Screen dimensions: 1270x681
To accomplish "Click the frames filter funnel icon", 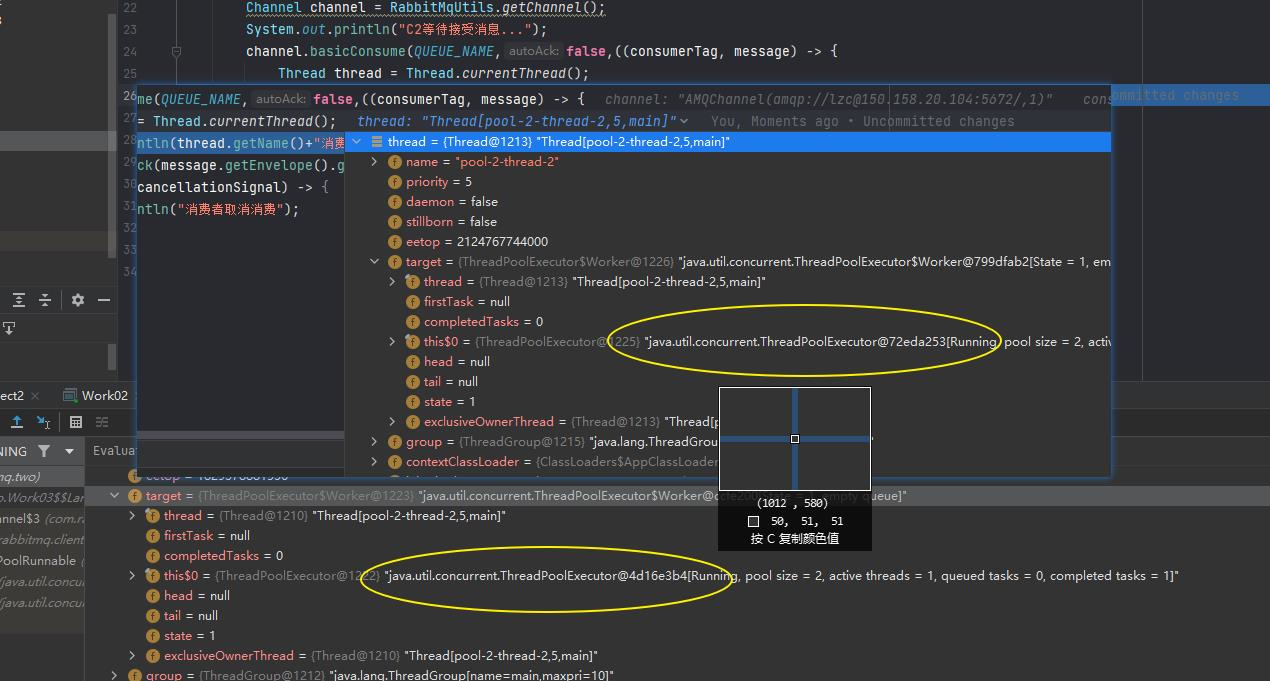I will click(x=43, y=451).
